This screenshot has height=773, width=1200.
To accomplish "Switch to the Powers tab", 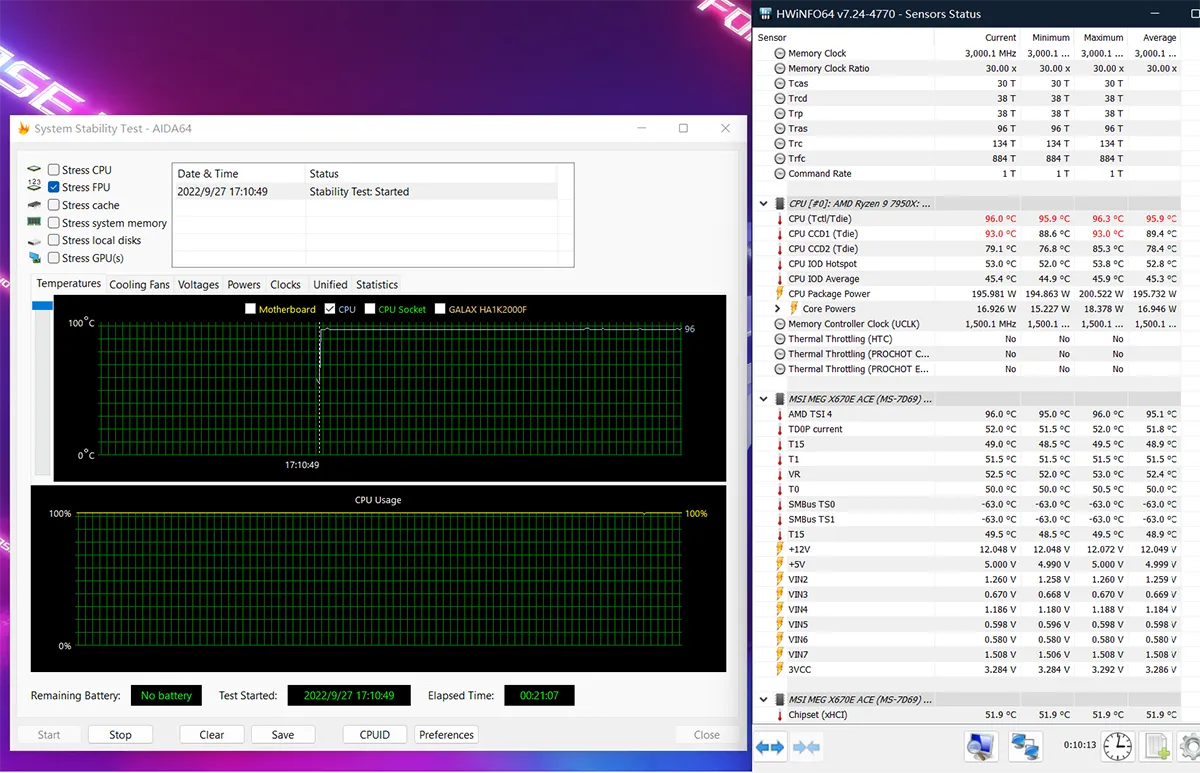I will click(x=244, y=285).
